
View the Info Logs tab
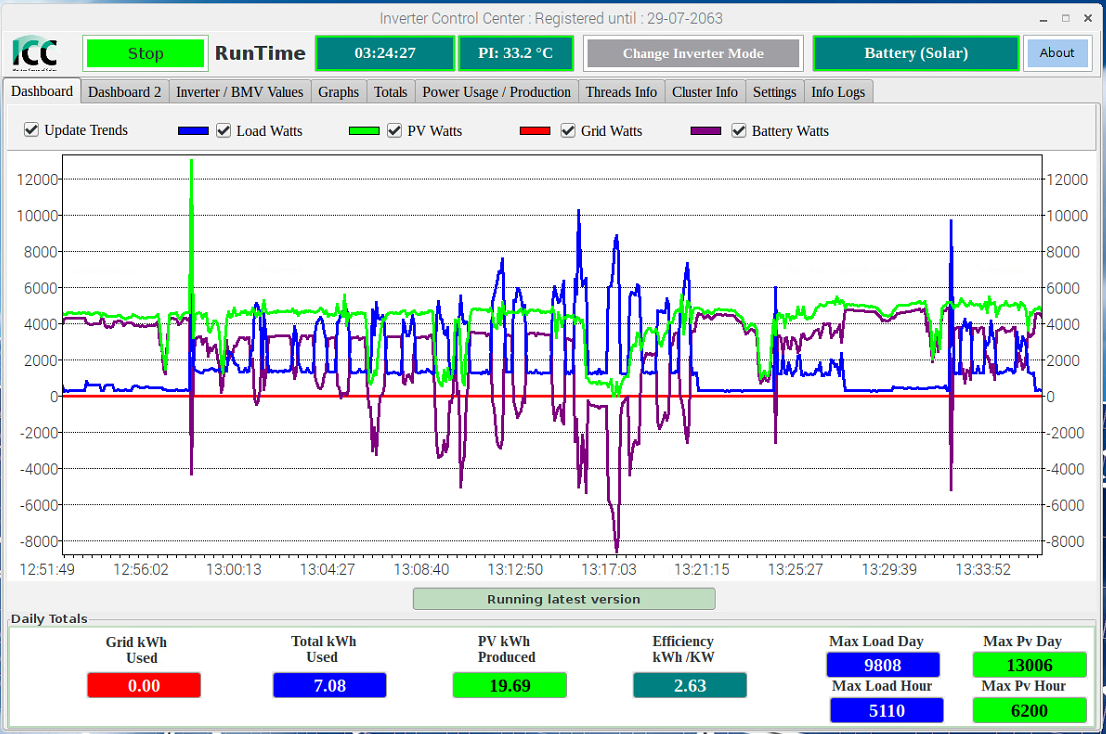(838, 92)
